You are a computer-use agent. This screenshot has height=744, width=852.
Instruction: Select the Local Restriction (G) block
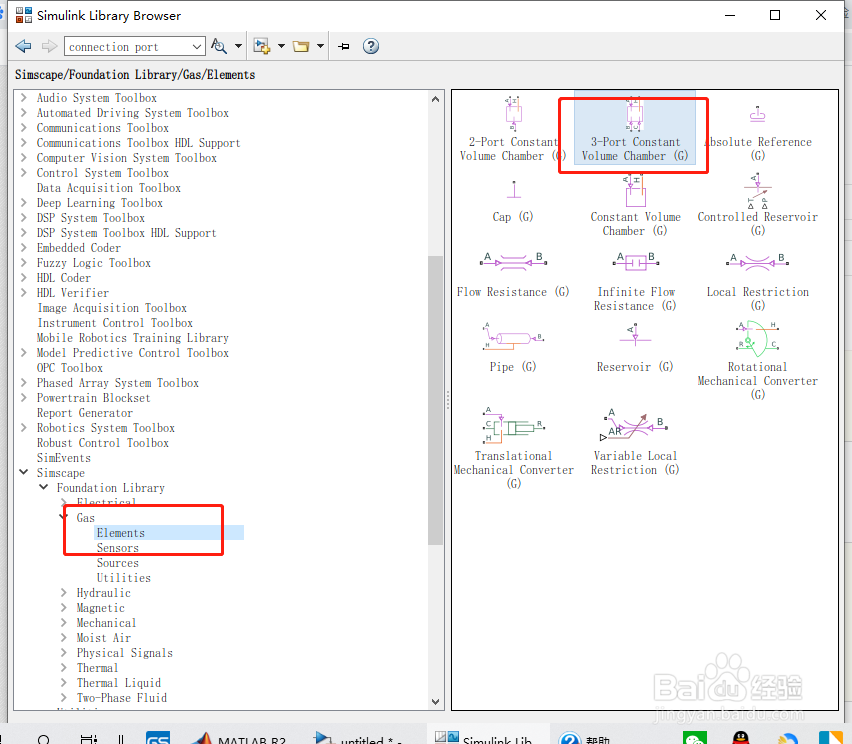pyautogui.click(x=757, y=282)
